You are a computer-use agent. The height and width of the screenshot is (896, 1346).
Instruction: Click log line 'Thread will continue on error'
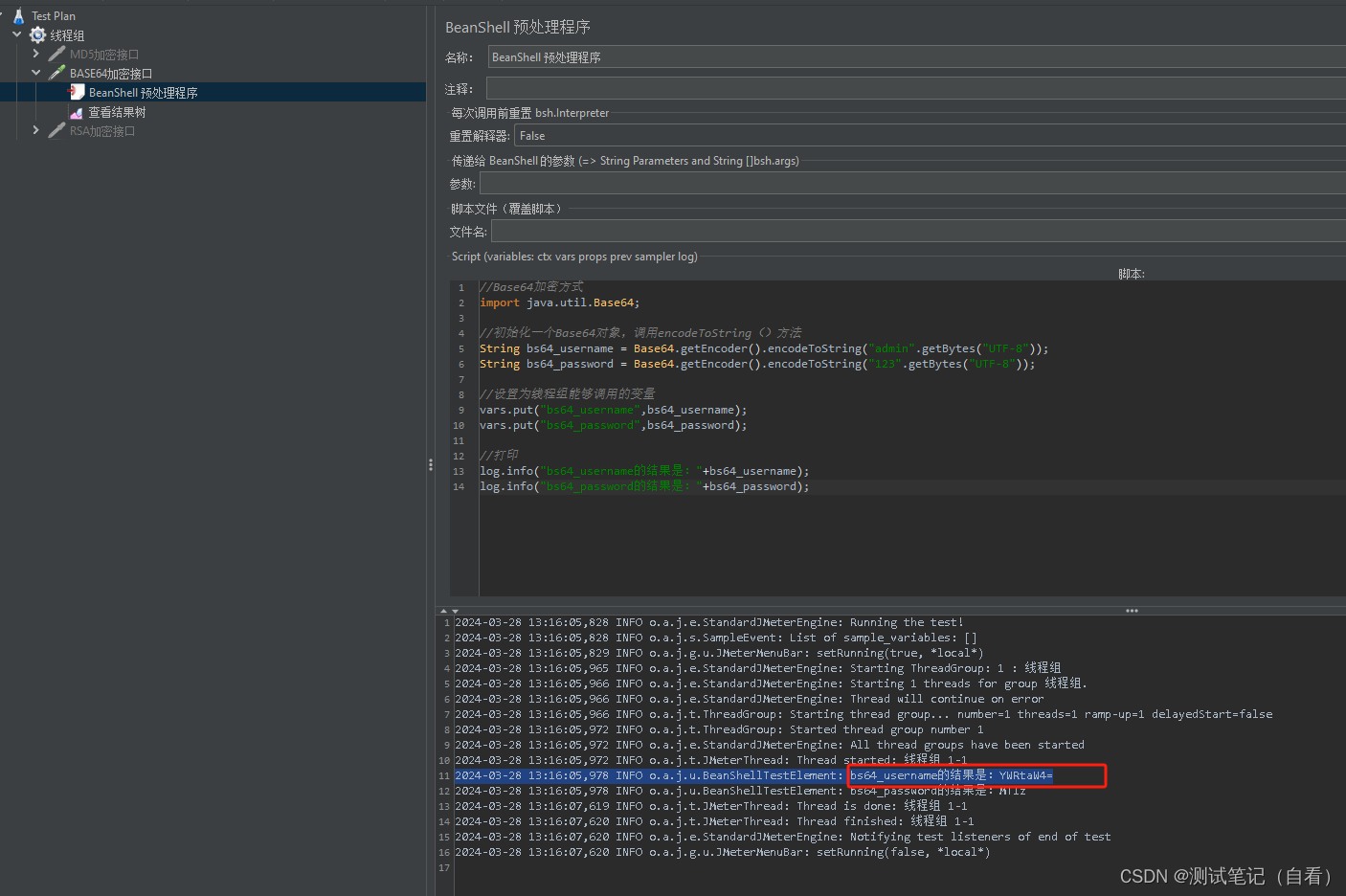click(x=750, y=699)
